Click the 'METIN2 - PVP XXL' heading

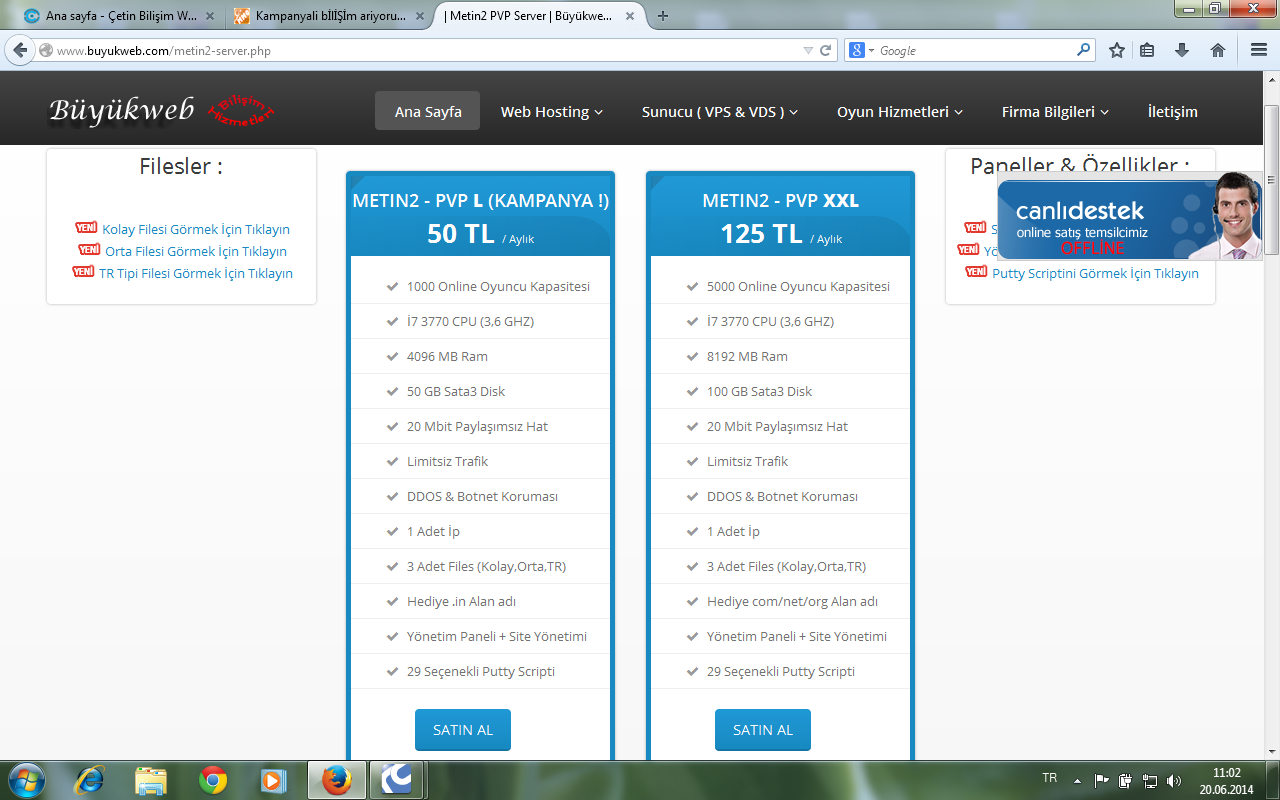780,201
